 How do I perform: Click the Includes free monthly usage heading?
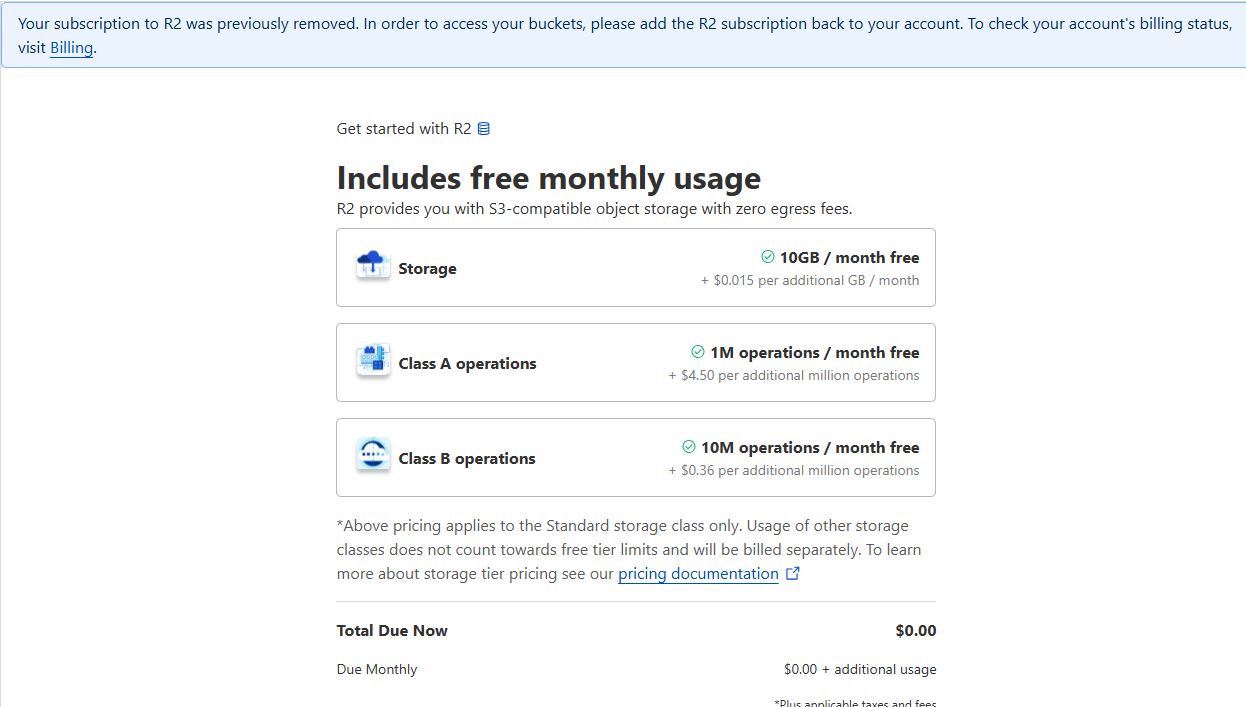click(x=549, y=178)
